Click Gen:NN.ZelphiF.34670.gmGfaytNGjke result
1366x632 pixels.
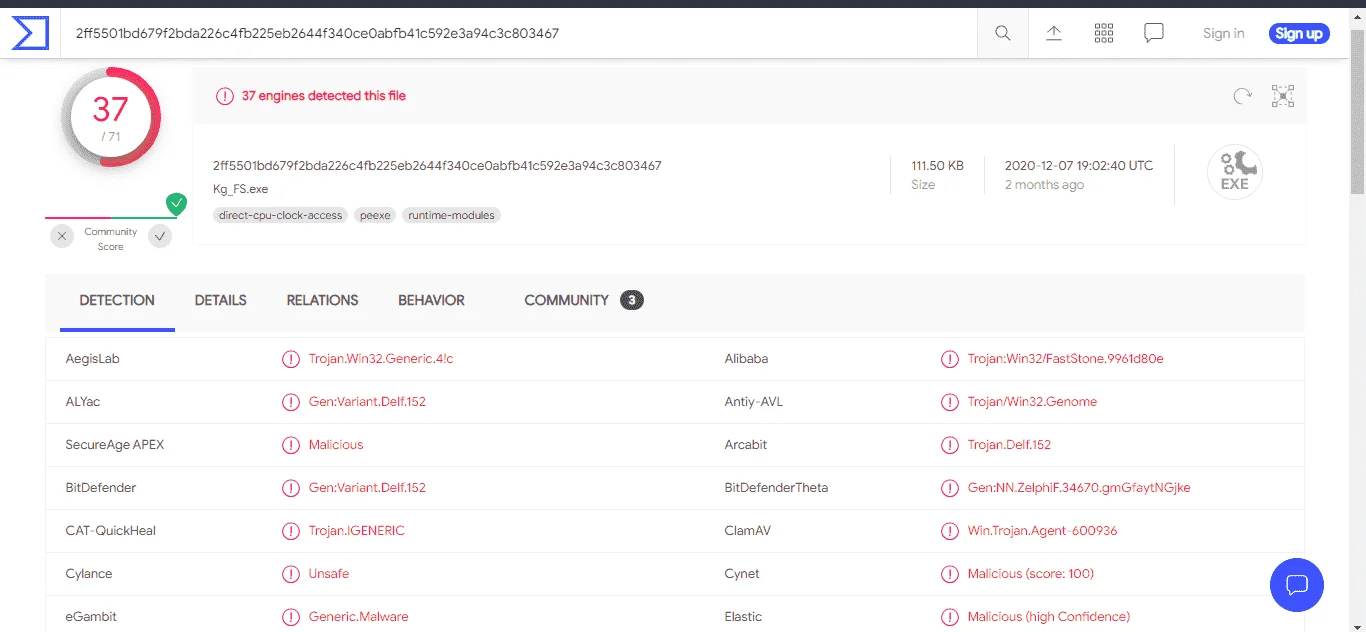(1079, 488)
